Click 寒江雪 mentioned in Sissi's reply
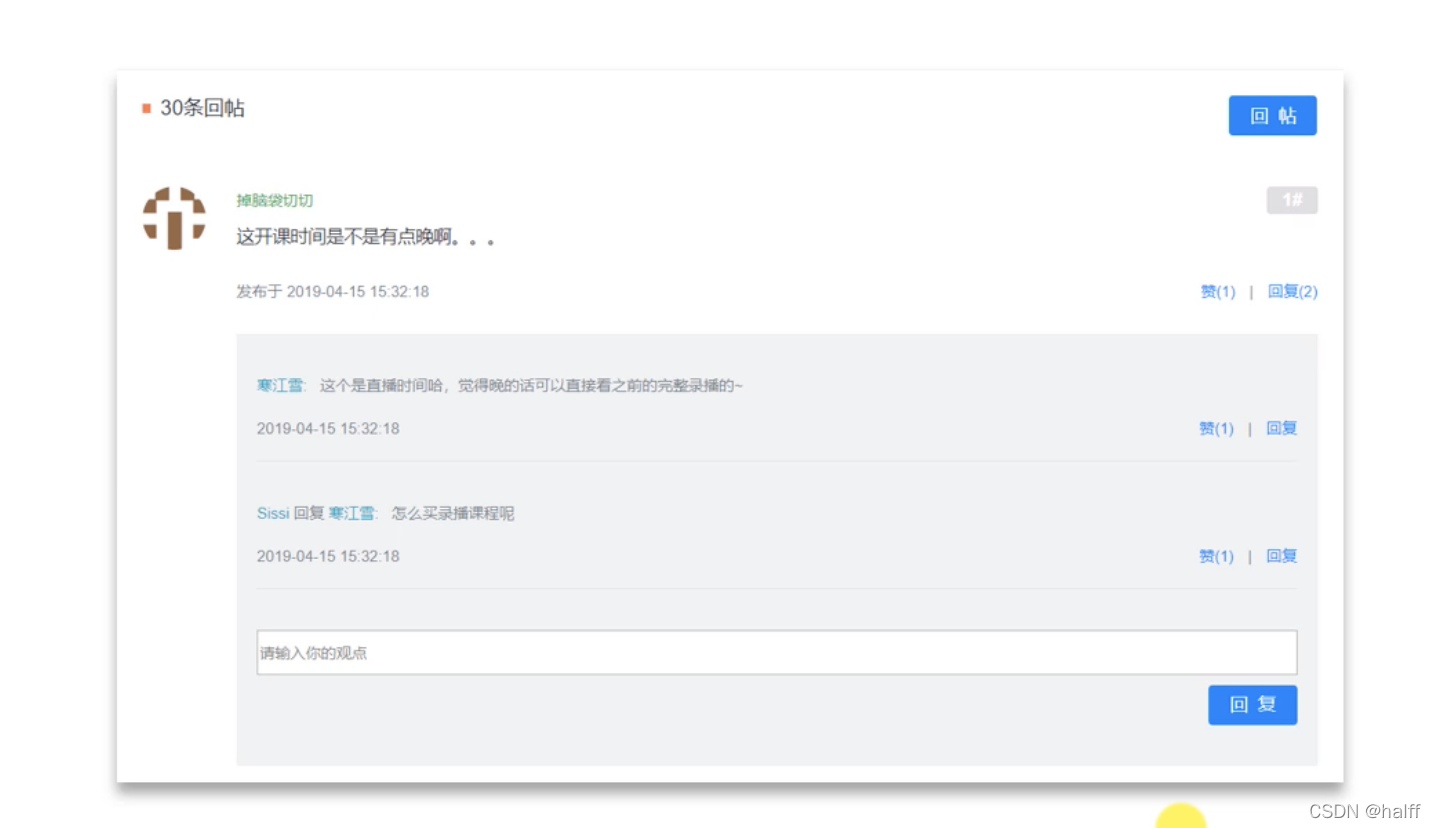 (353, 512)
